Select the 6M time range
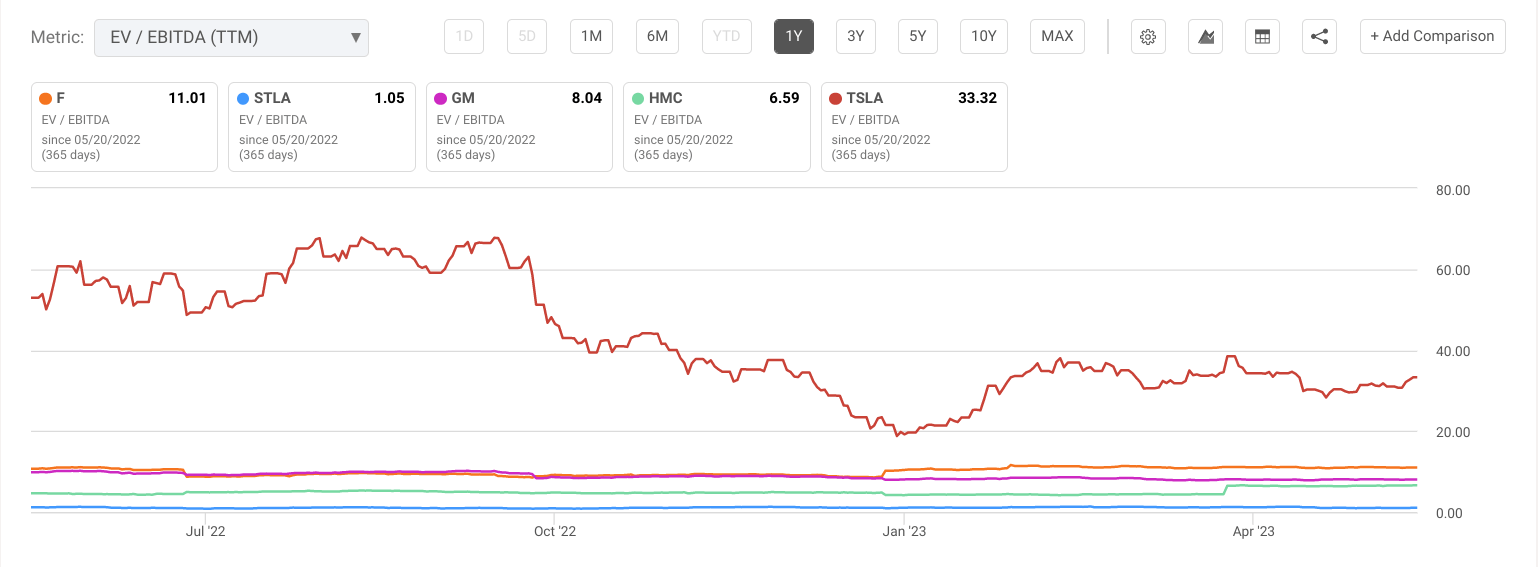1538x567 pixels. coord(657,37)
